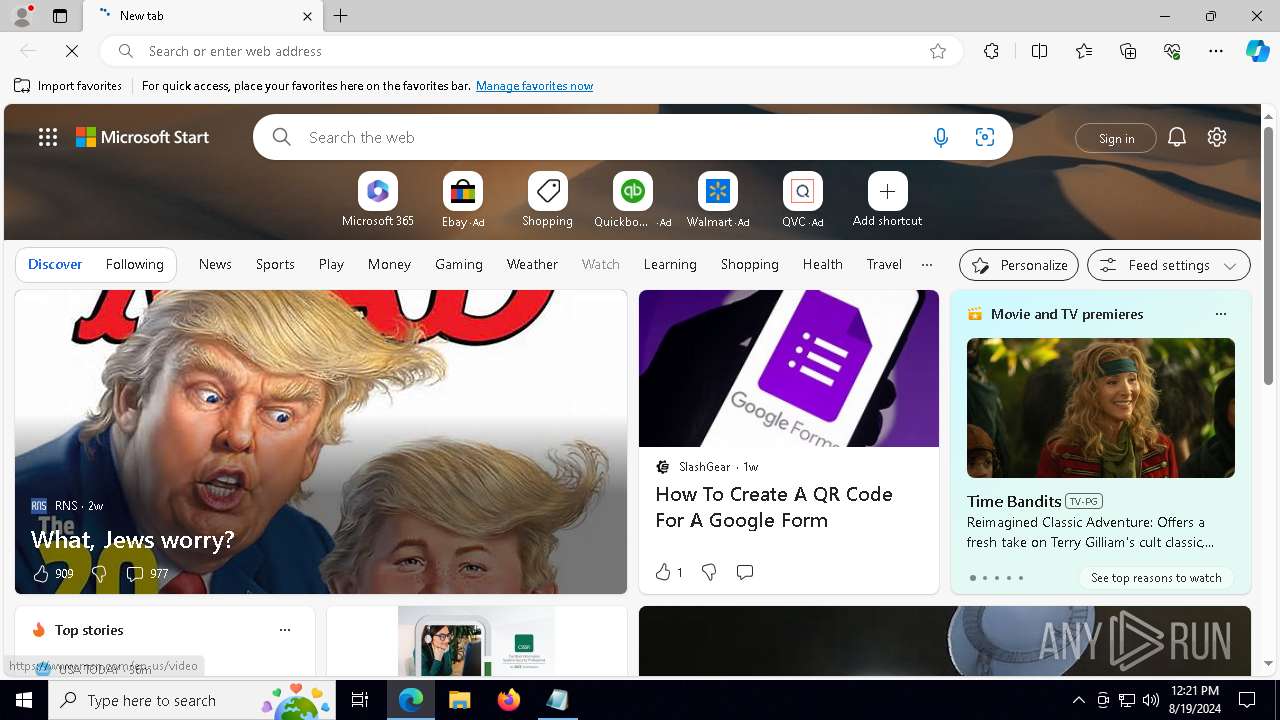Expand more feed categories ellipsis
This screenshot has width=1280, height=720.
coord(927,265)
